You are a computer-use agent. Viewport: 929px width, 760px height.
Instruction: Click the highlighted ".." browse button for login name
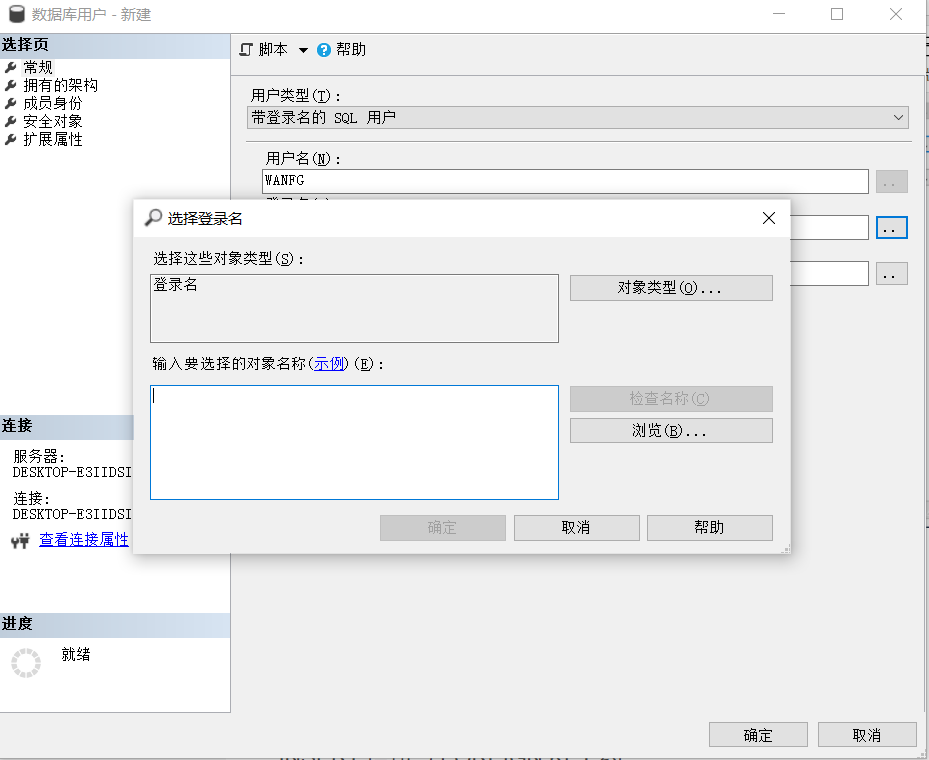click(891, 227)
